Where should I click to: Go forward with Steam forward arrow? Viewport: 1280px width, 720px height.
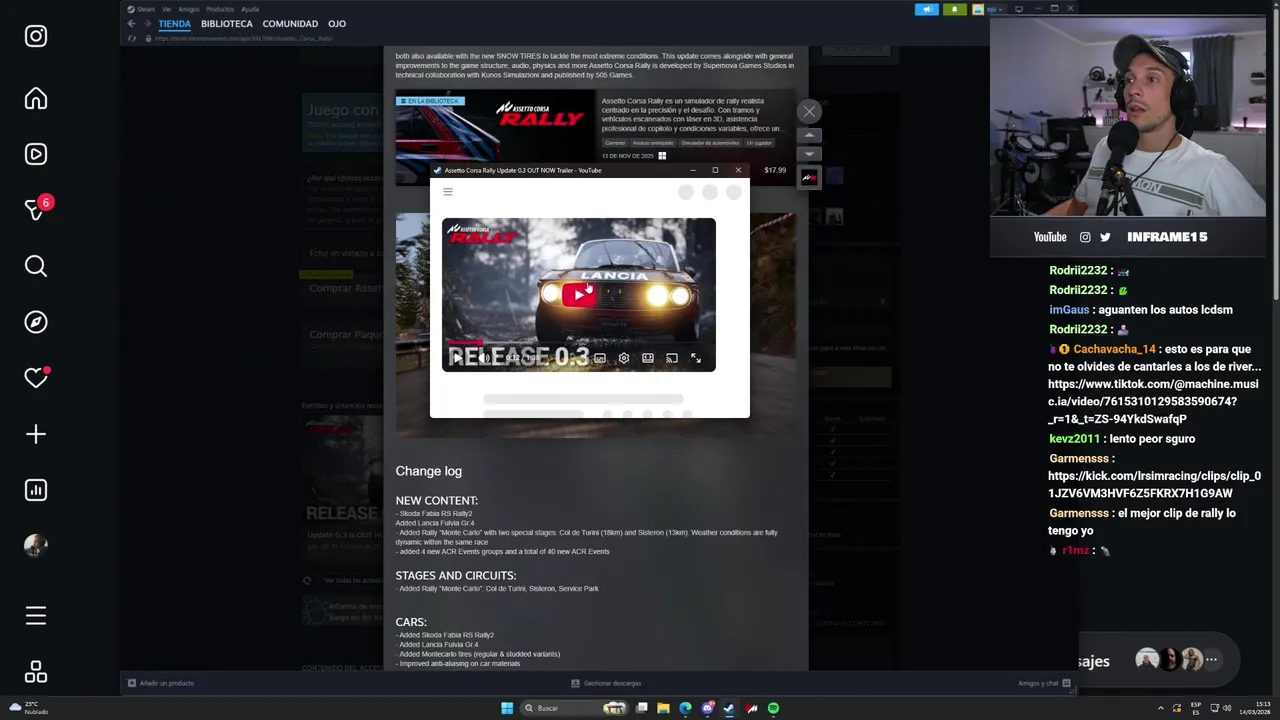[146, 23]
